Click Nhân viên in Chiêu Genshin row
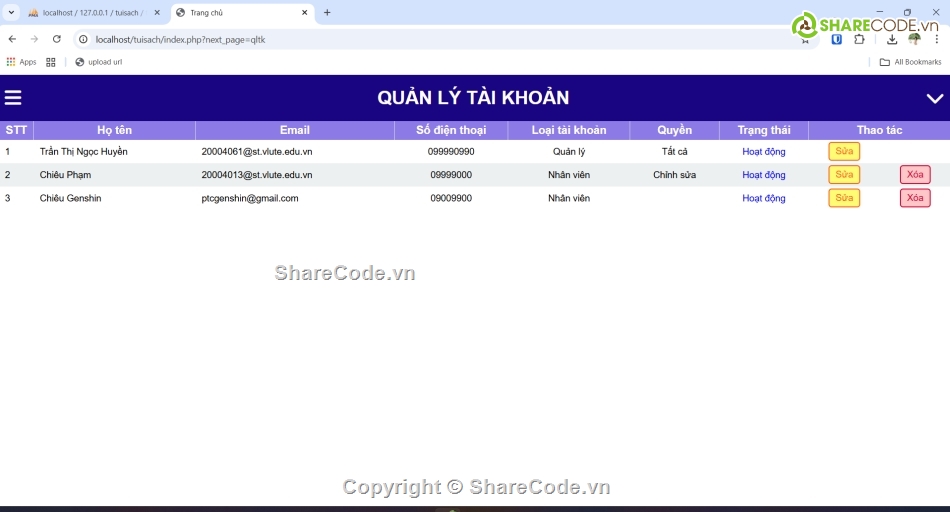 click(569, 198)
